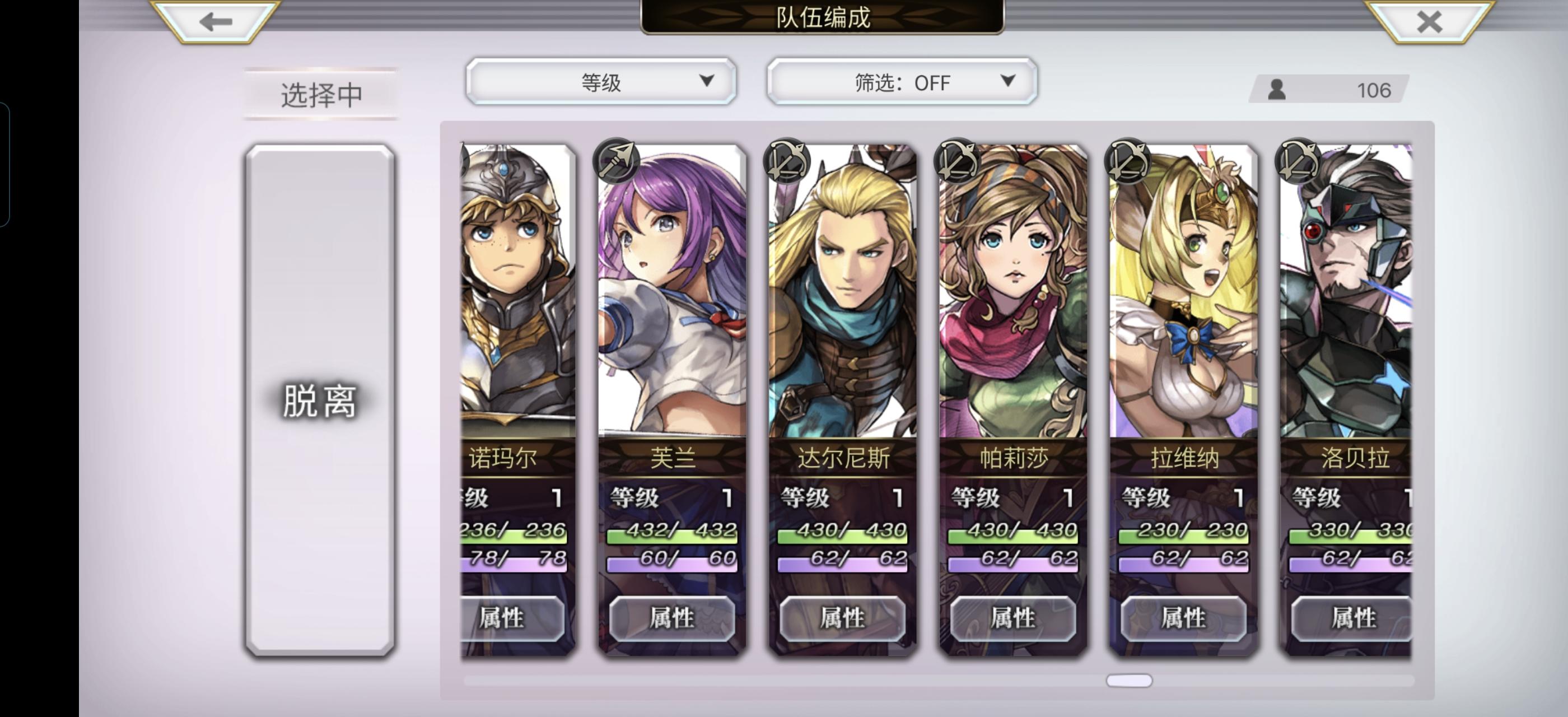Open the 筛选: OFF filter dropdown
The height and width of the screenshot is (717, 1568).
tap(902, 82)
